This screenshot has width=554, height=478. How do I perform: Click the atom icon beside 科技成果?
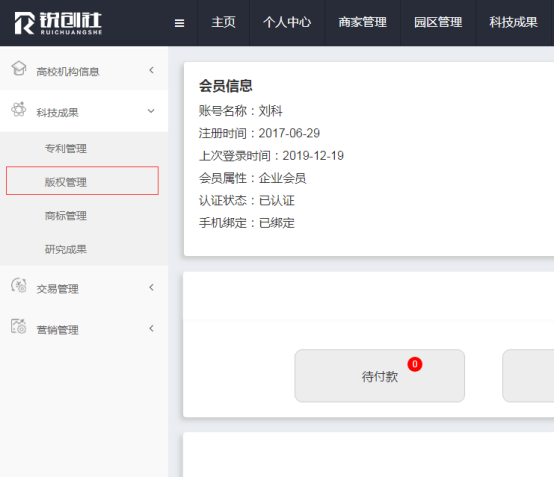[19, 110]
